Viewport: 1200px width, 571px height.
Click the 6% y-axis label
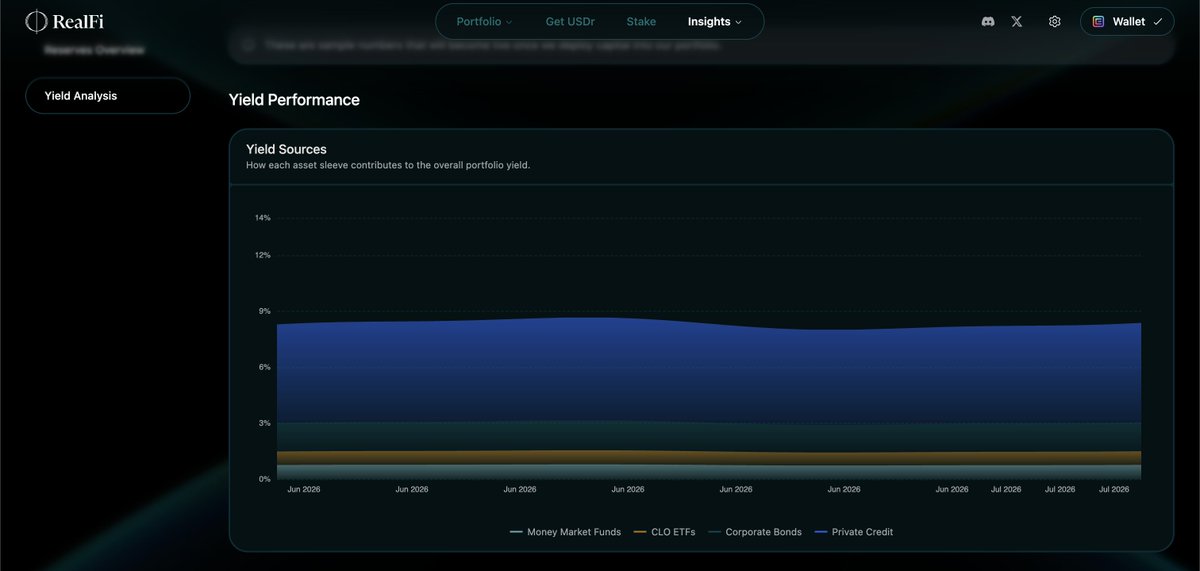(x=264, y=367)
